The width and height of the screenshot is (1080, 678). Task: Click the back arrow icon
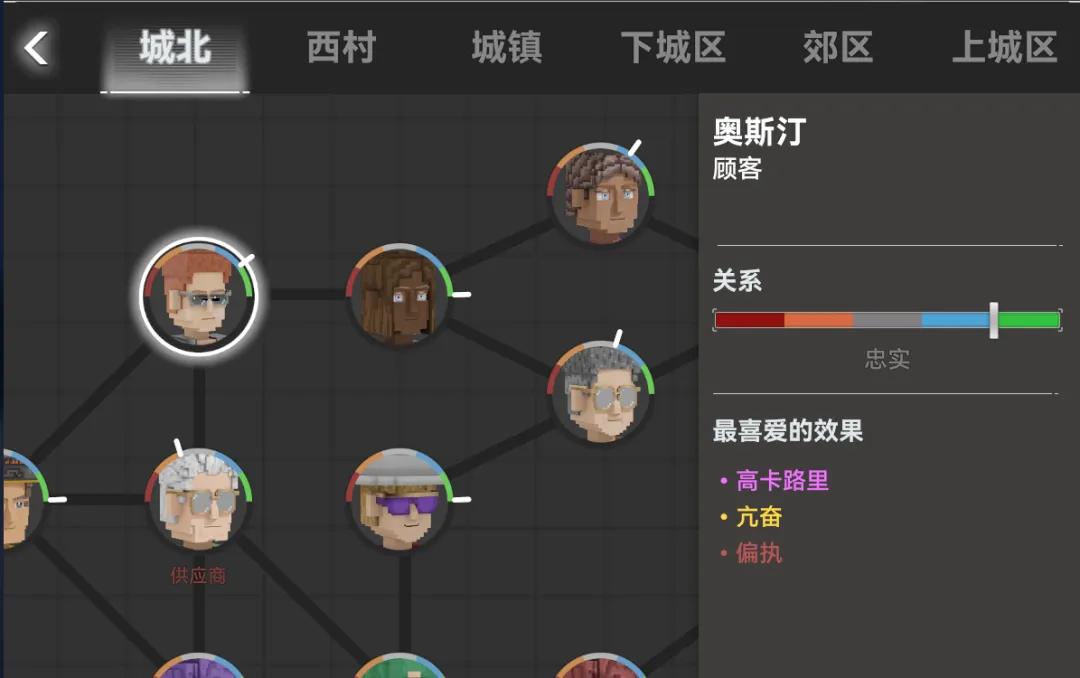(x=36, y=48)
